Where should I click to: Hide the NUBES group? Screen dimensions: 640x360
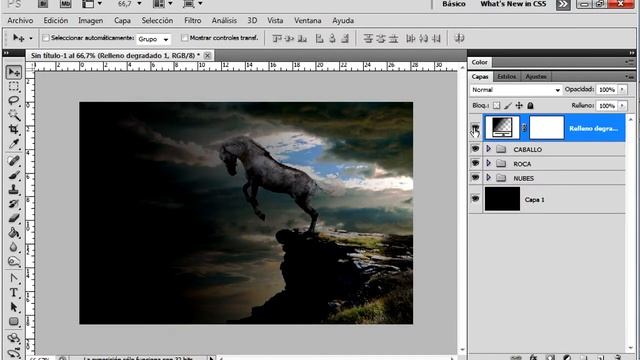click(475, 178)
